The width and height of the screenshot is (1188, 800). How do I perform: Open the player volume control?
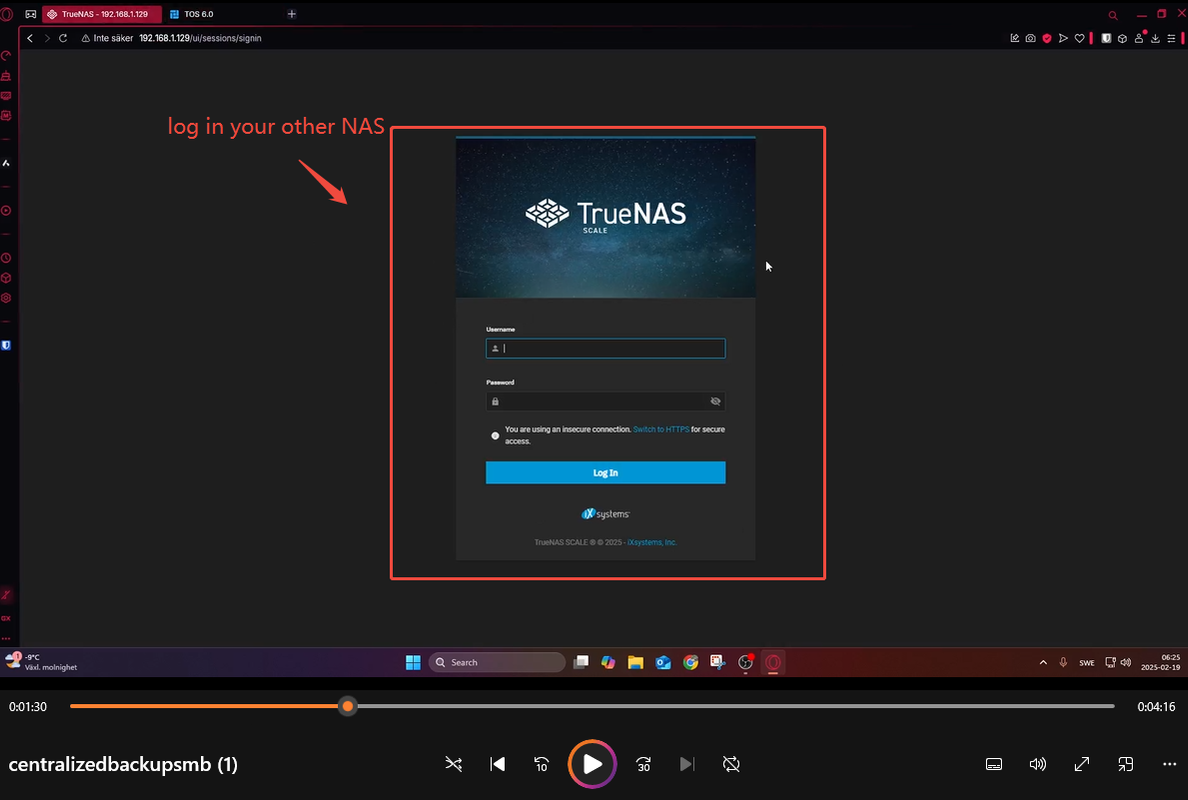click(x=1037, y=764)
